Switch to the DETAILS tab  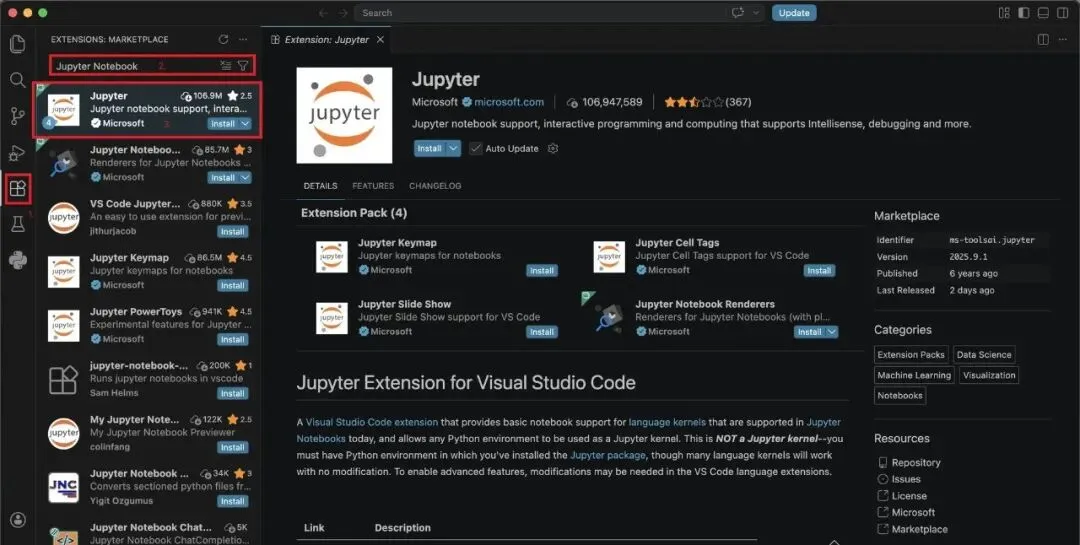click(x=320, y=186)
